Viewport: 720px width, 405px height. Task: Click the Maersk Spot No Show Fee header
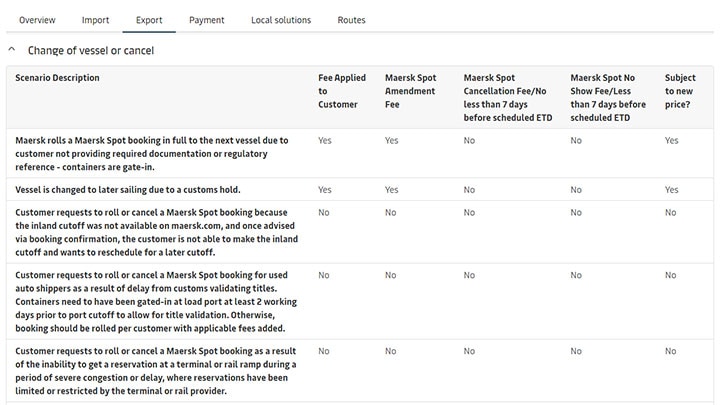tap(608, 97)
